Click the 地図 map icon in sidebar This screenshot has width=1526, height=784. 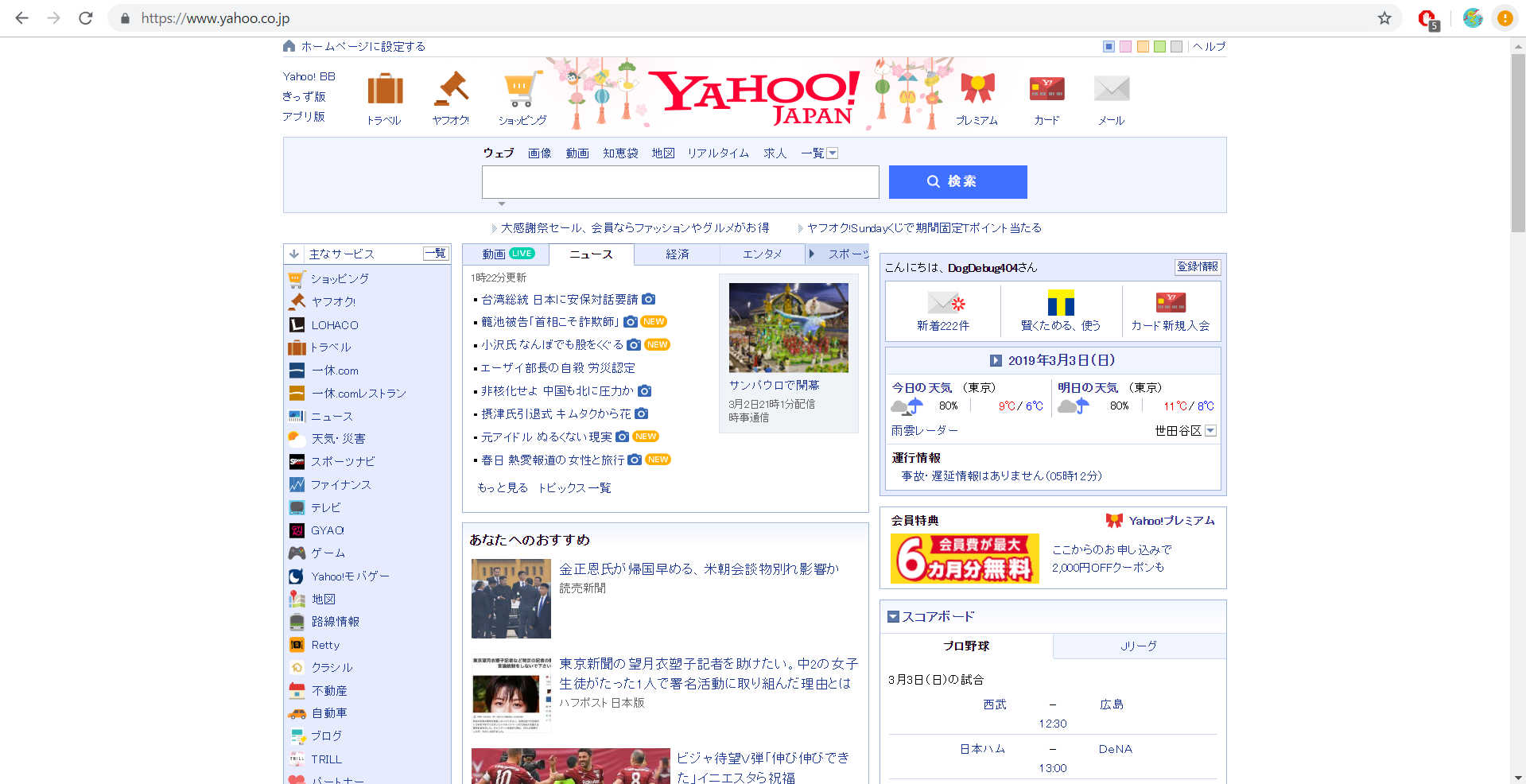pos(297,599)
